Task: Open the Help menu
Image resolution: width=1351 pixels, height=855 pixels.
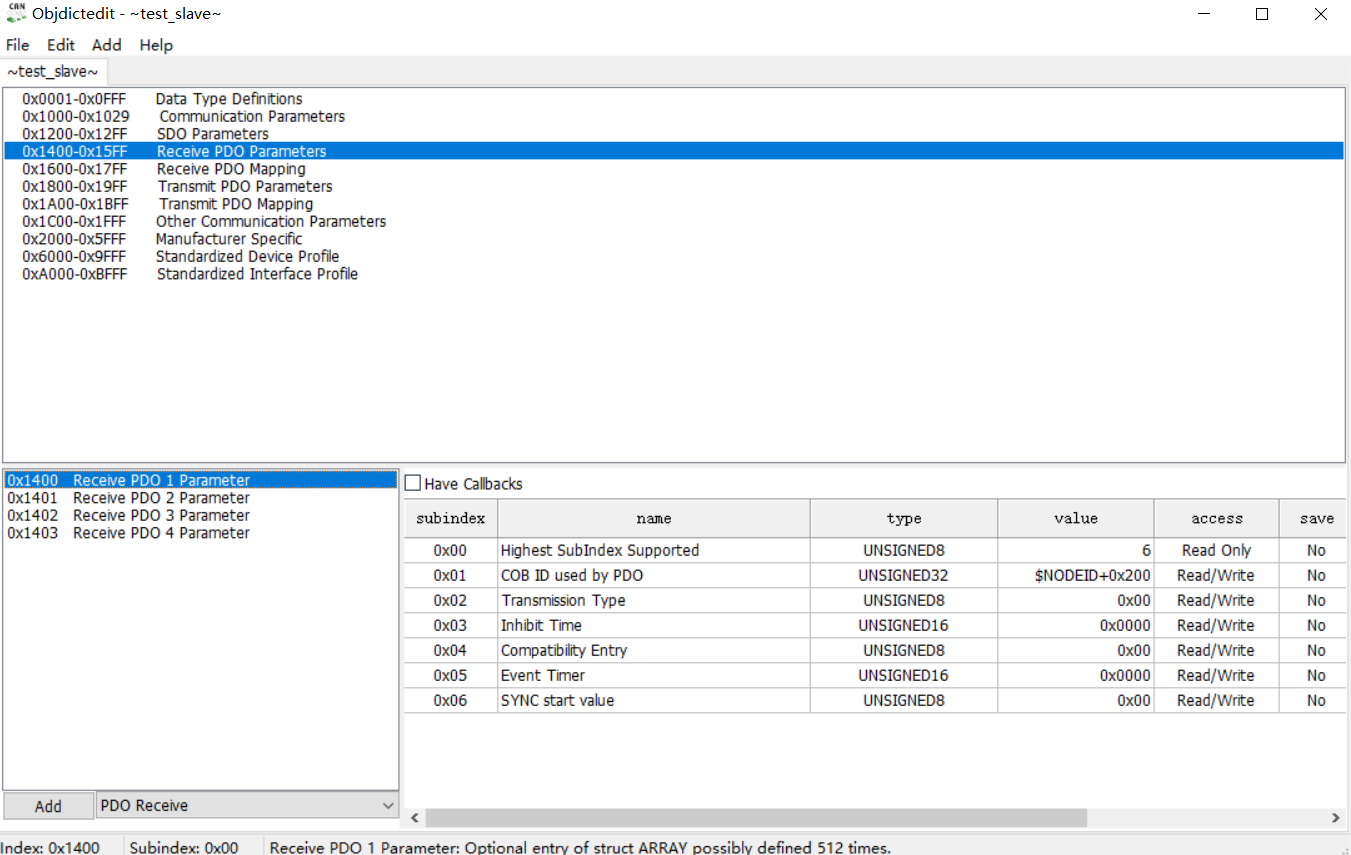Action: [x=156, y=45]
